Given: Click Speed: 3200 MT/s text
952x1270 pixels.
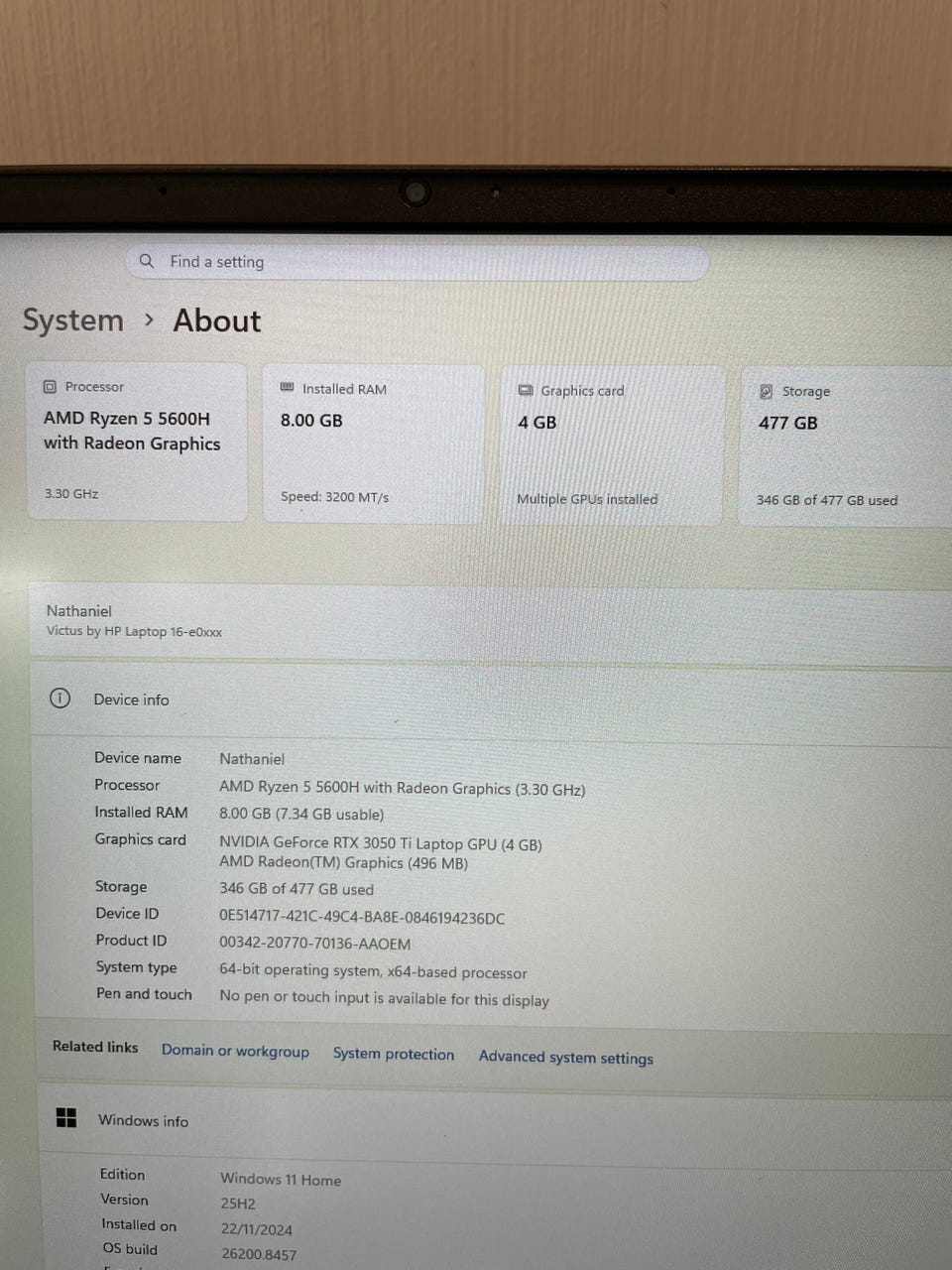Looking at the screenshot, I should point(334,496).
